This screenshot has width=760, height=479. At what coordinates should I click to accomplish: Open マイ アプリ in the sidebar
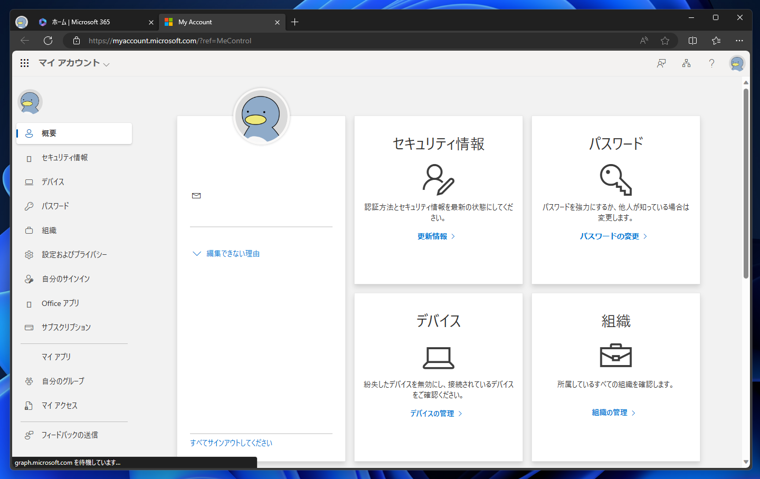pyautogui.click(x=74, y=357)
